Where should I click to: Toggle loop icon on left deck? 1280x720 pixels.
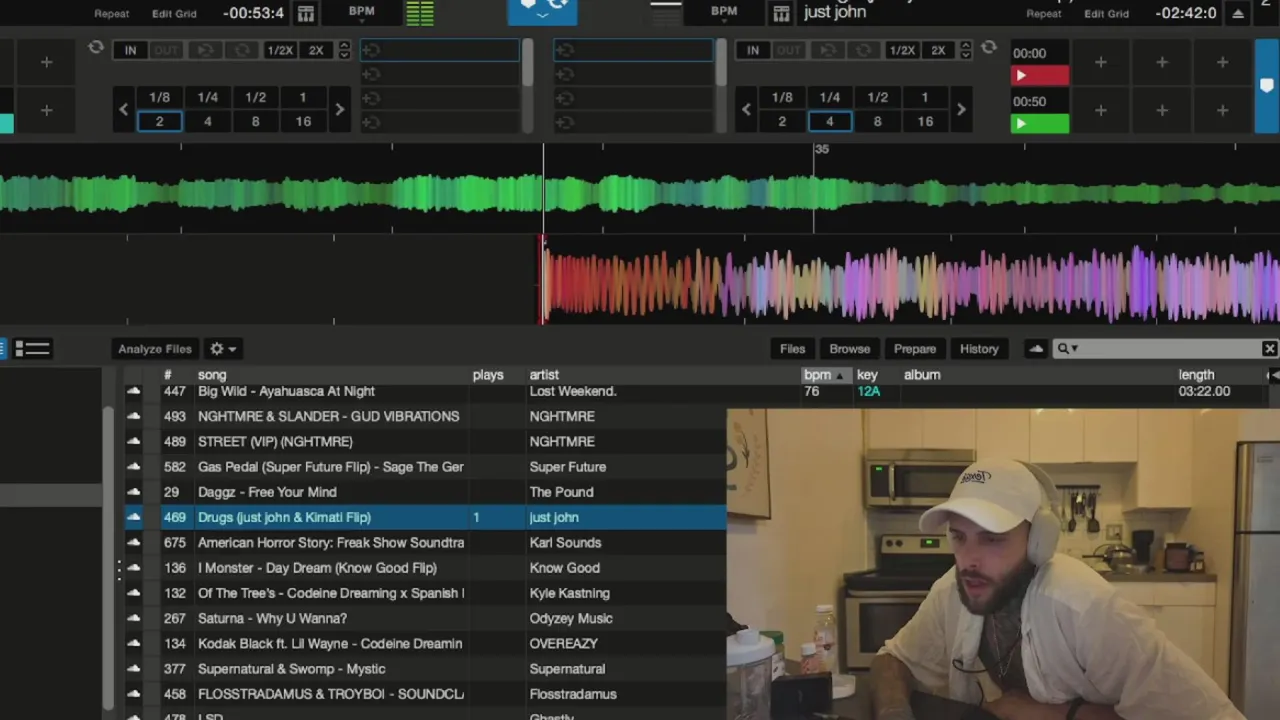coord(96,47)
